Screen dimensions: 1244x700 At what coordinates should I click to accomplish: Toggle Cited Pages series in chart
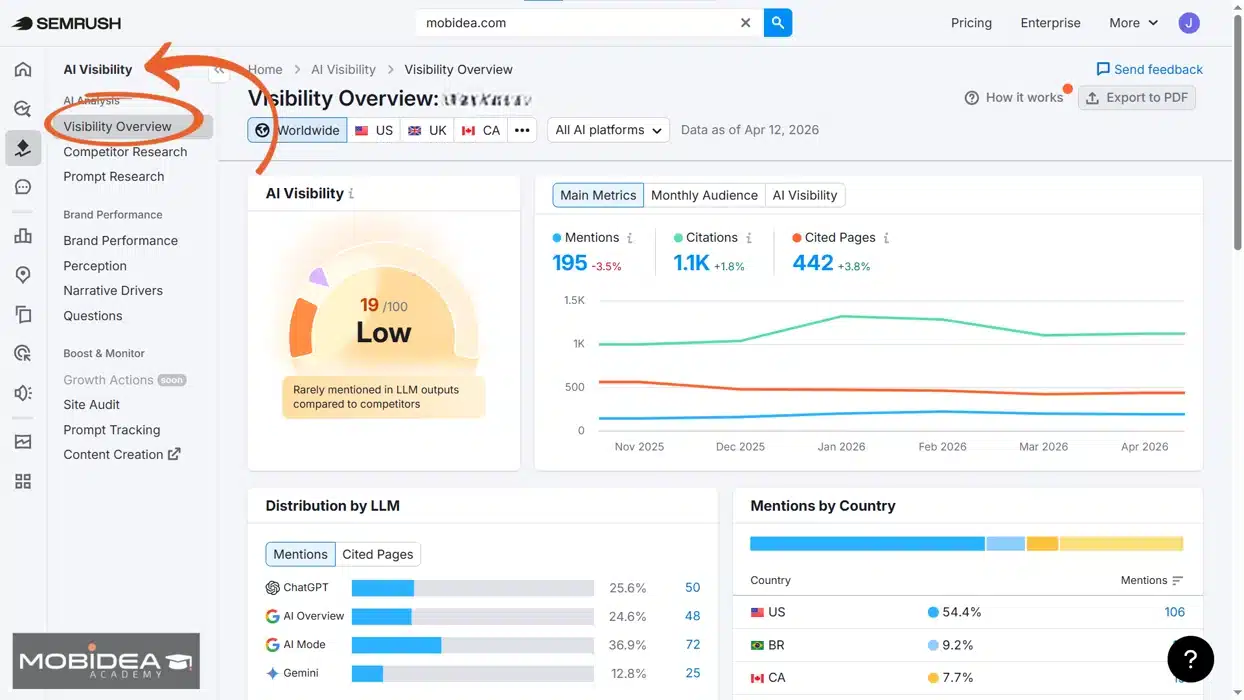(x=833, y=238)
